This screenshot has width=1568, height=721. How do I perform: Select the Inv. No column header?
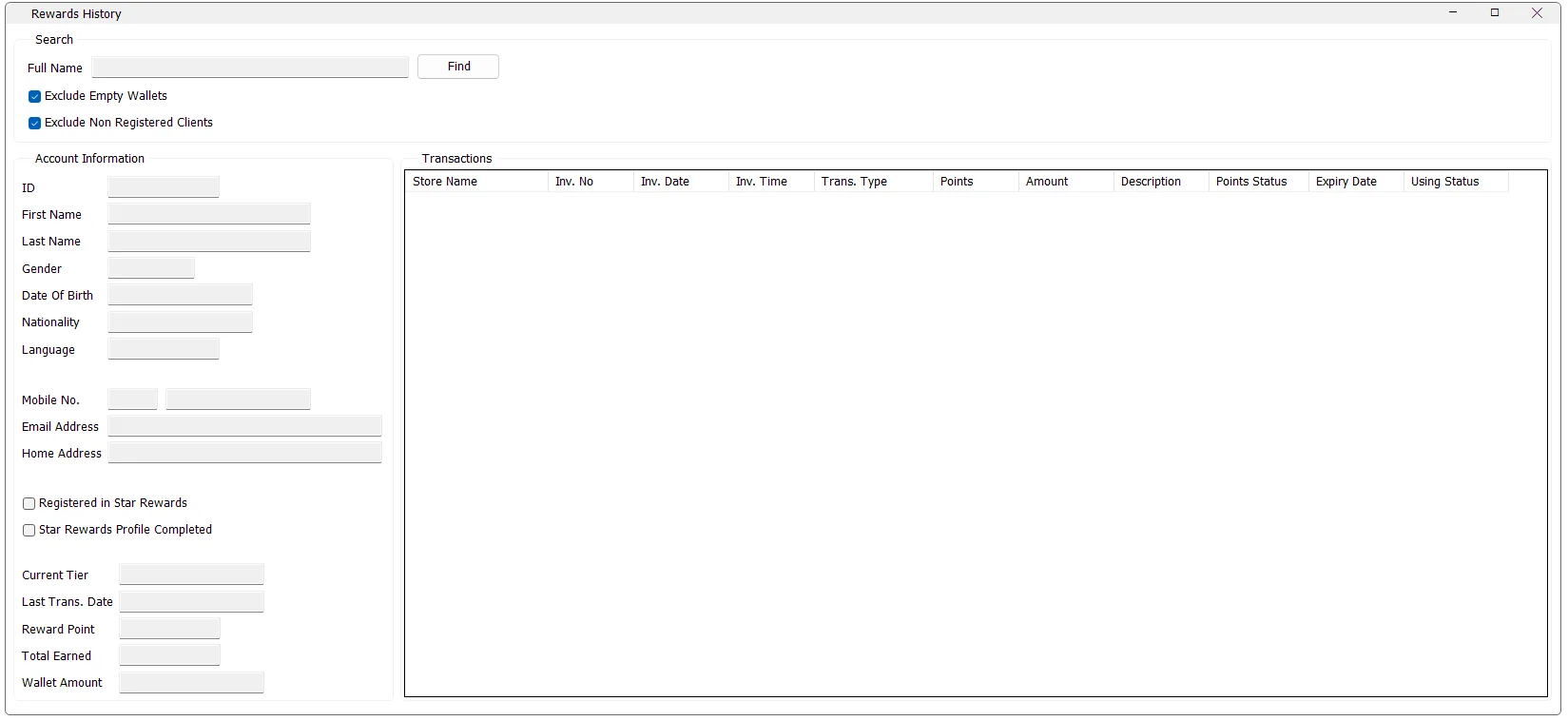[x=590, y=182]
